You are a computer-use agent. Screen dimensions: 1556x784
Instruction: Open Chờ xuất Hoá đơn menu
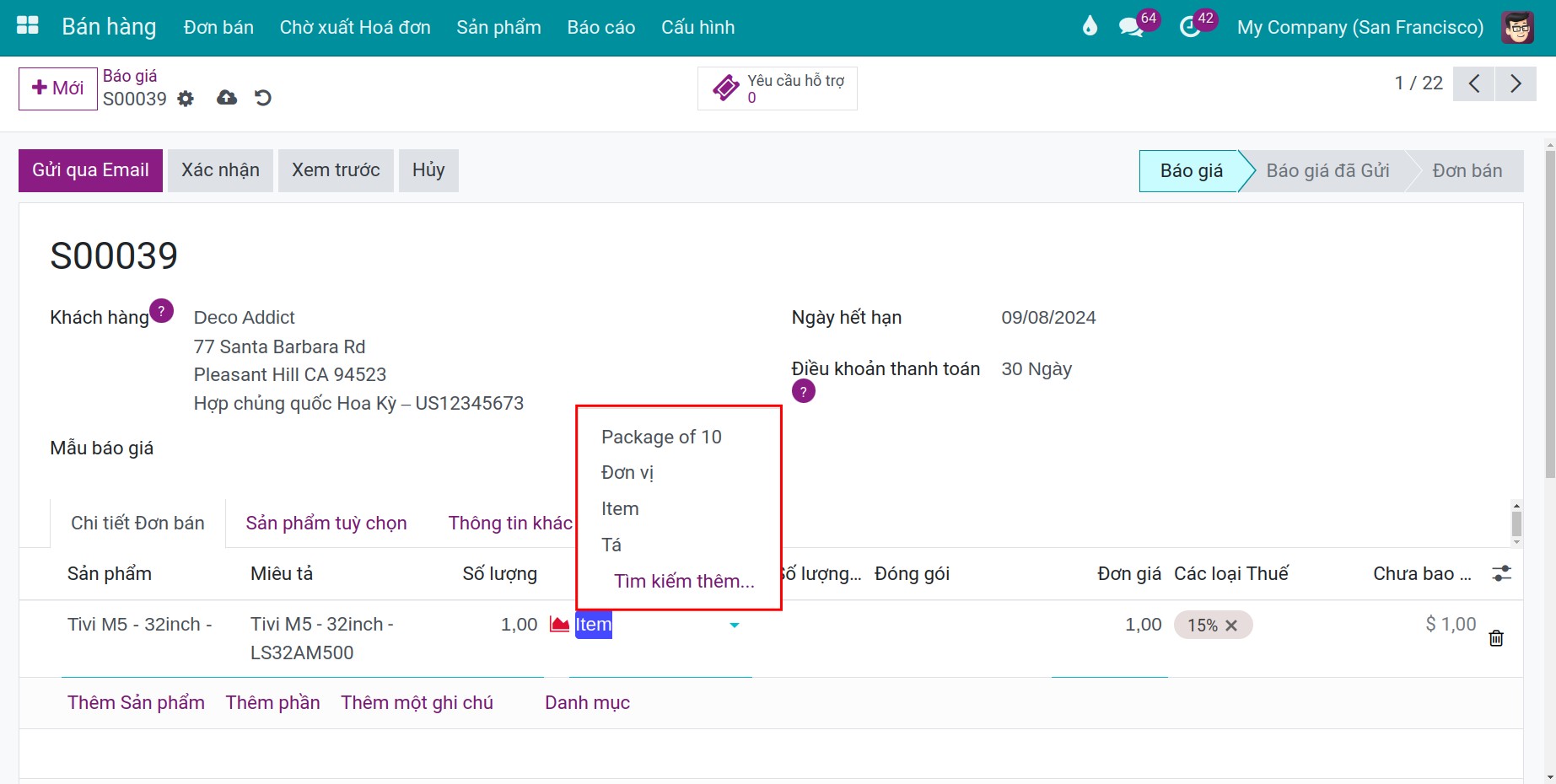[355, 27]
